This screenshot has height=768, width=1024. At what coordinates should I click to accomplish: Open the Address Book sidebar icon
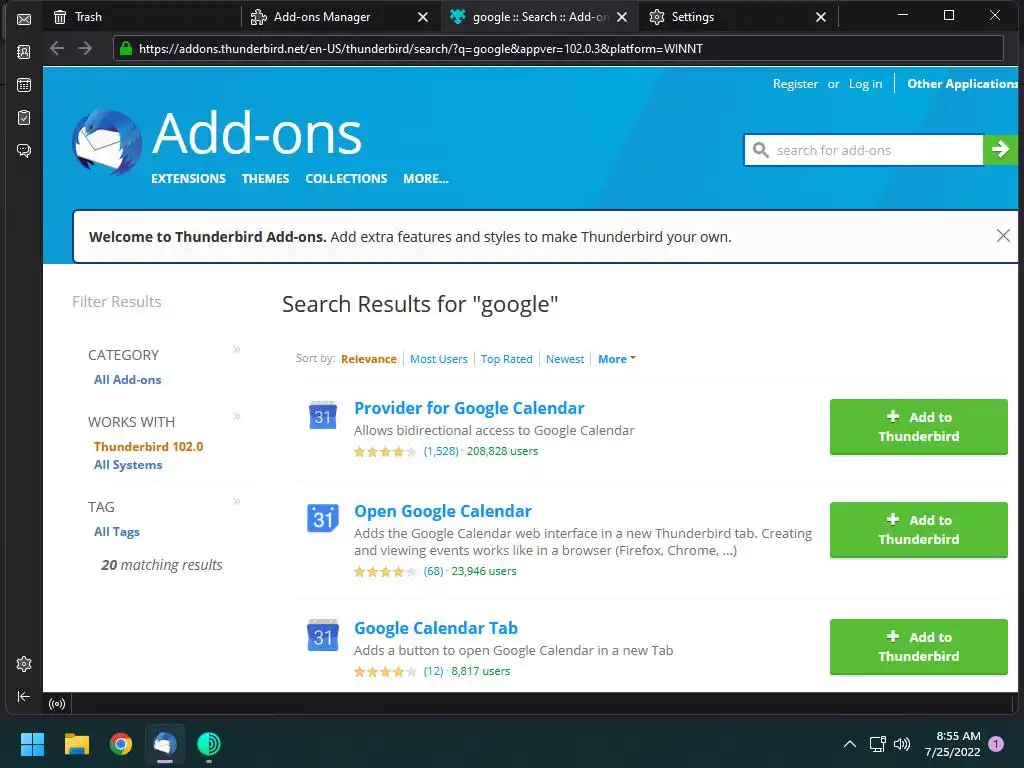click(24, 52)
